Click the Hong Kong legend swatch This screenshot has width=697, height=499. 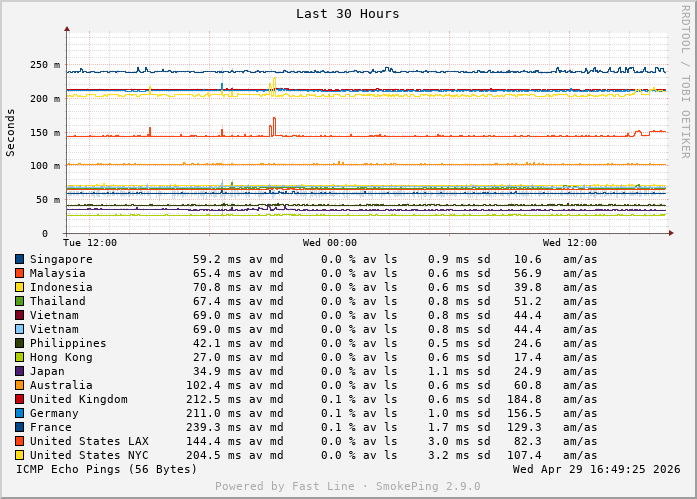pyautogui.click(x=19, y=357)
